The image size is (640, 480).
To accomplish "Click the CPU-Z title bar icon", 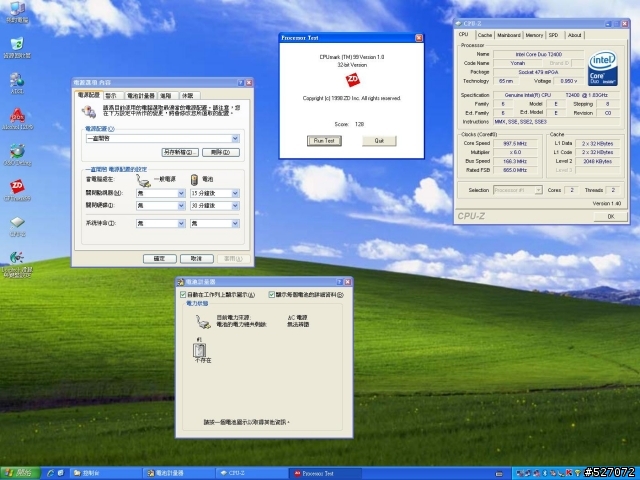I will pyautogui.click(x=458, y=24).
